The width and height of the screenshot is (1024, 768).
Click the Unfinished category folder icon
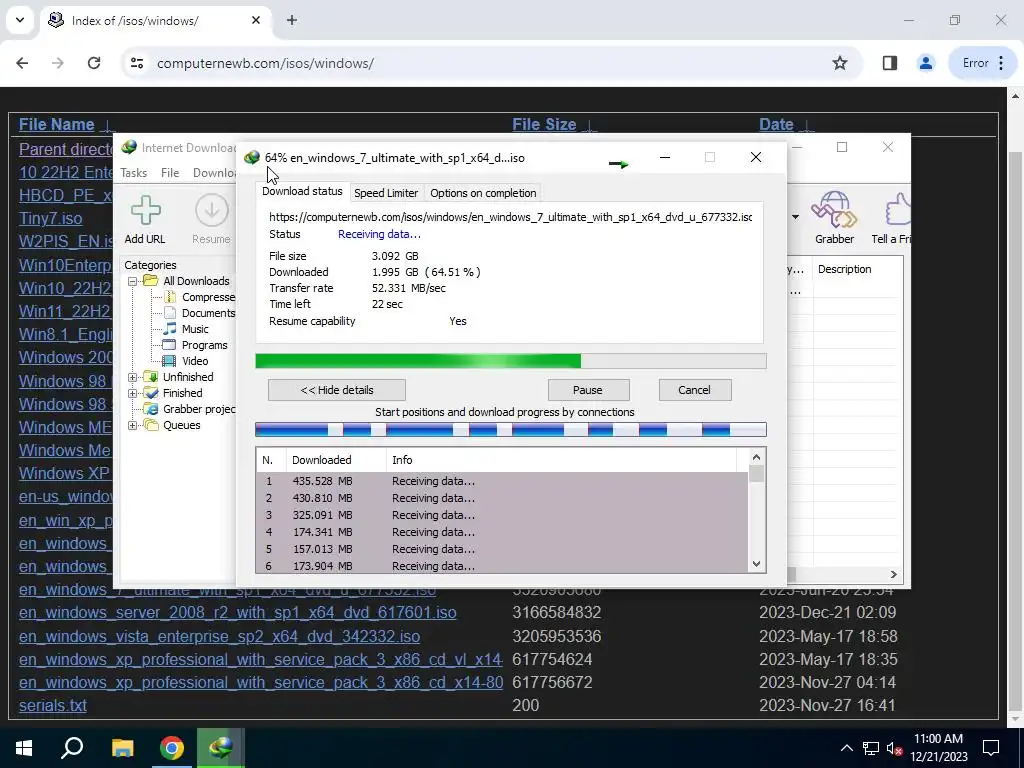coord(151,377)
